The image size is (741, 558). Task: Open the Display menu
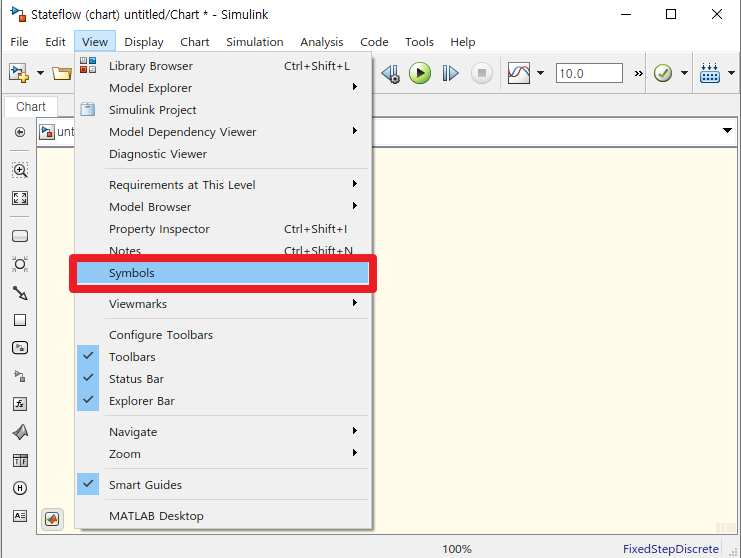(x=144, y=42)
